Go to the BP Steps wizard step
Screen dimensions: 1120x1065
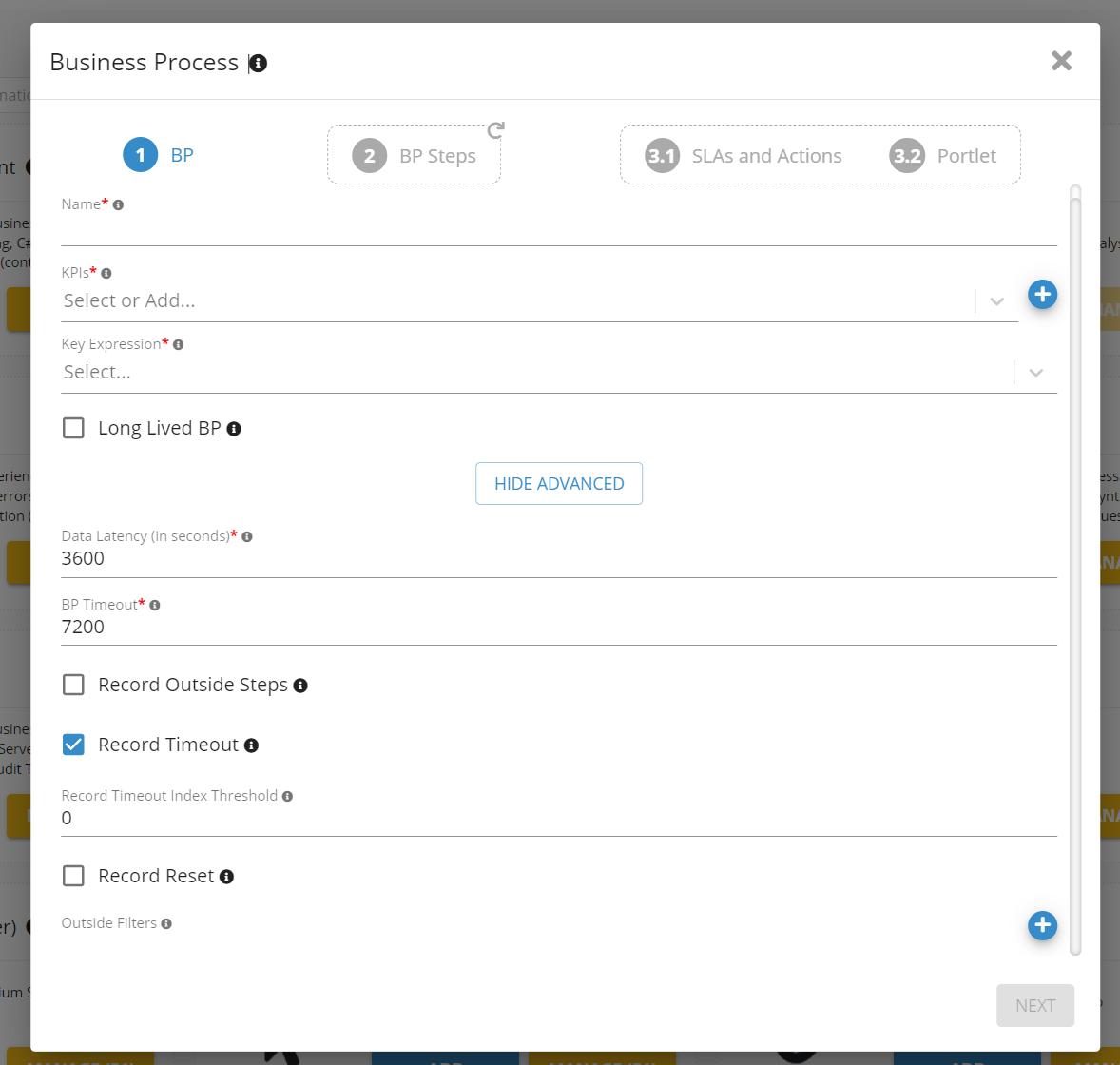click(x=415, y=156)
